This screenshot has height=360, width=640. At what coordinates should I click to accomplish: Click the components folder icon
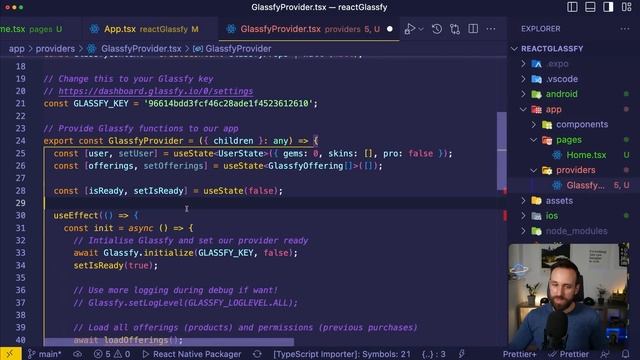[547, 124]
